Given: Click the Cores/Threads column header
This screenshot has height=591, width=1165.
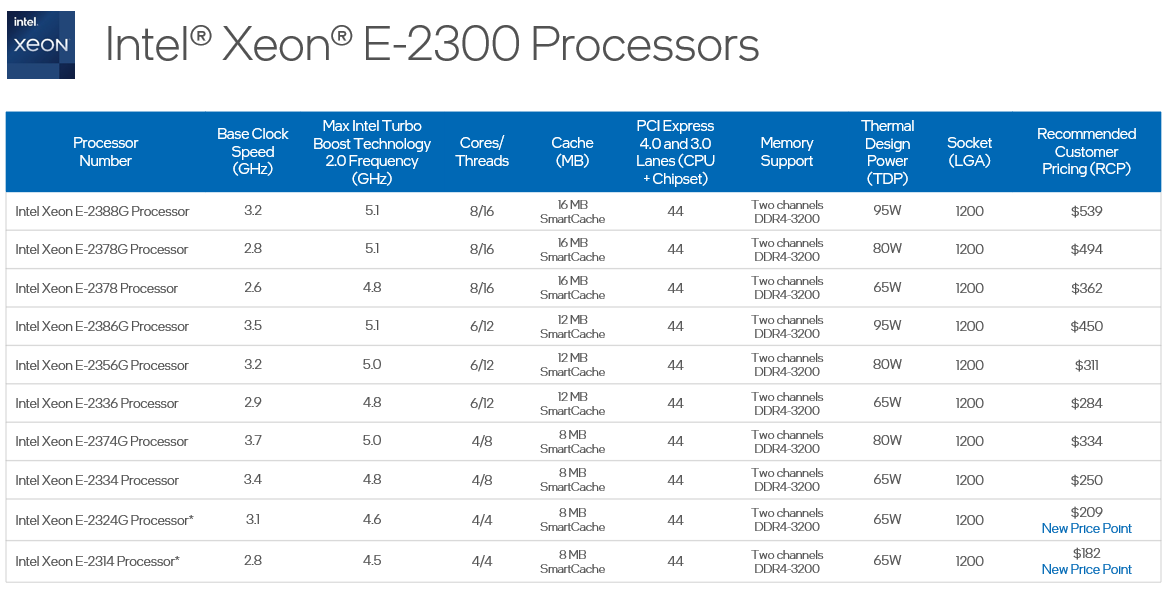Looking at the screenshot, I should click(x=482, y=152).
